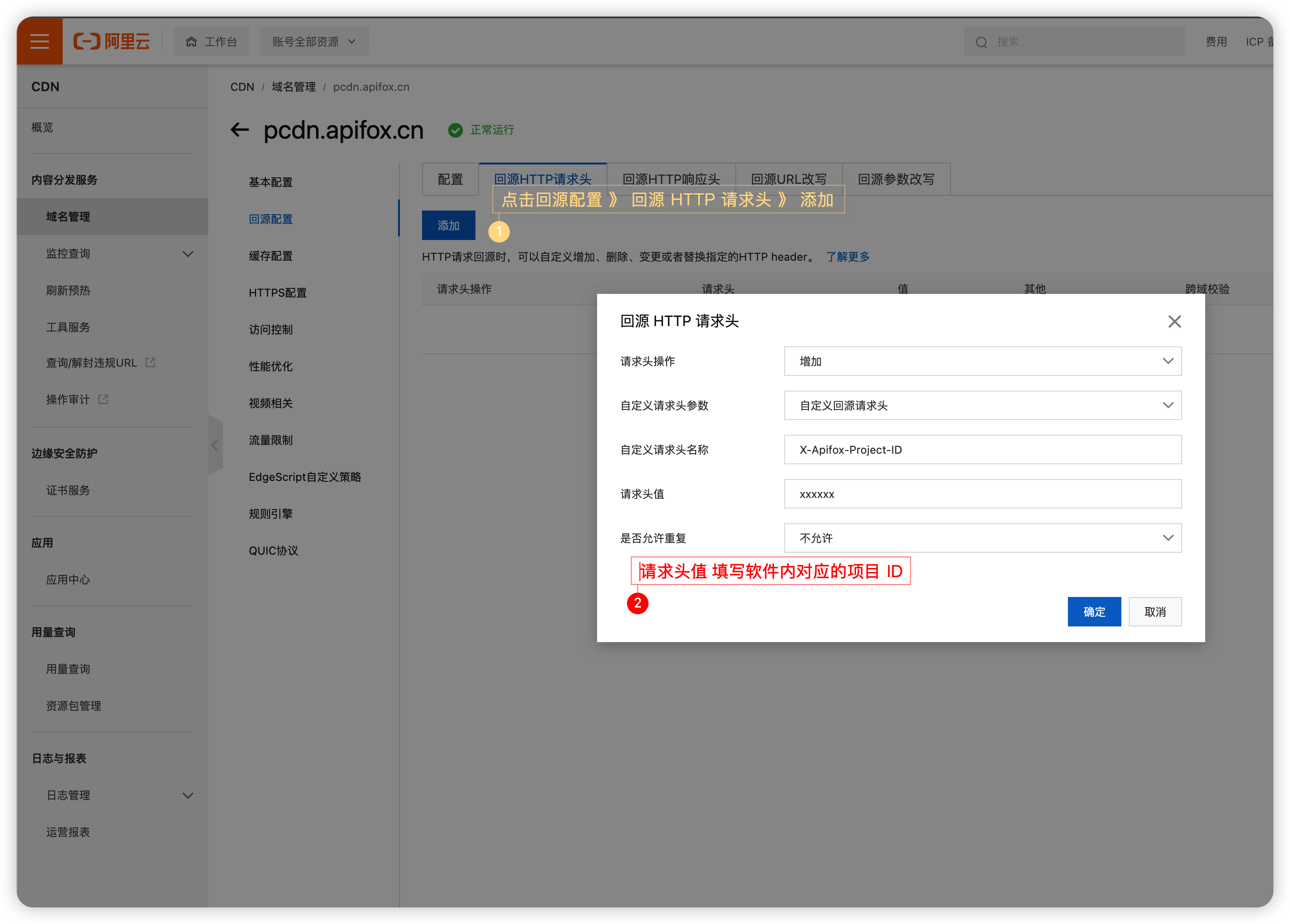Click the 工作台 home icon
Screen dimensions: 1290x924
[x=192, y=41]
